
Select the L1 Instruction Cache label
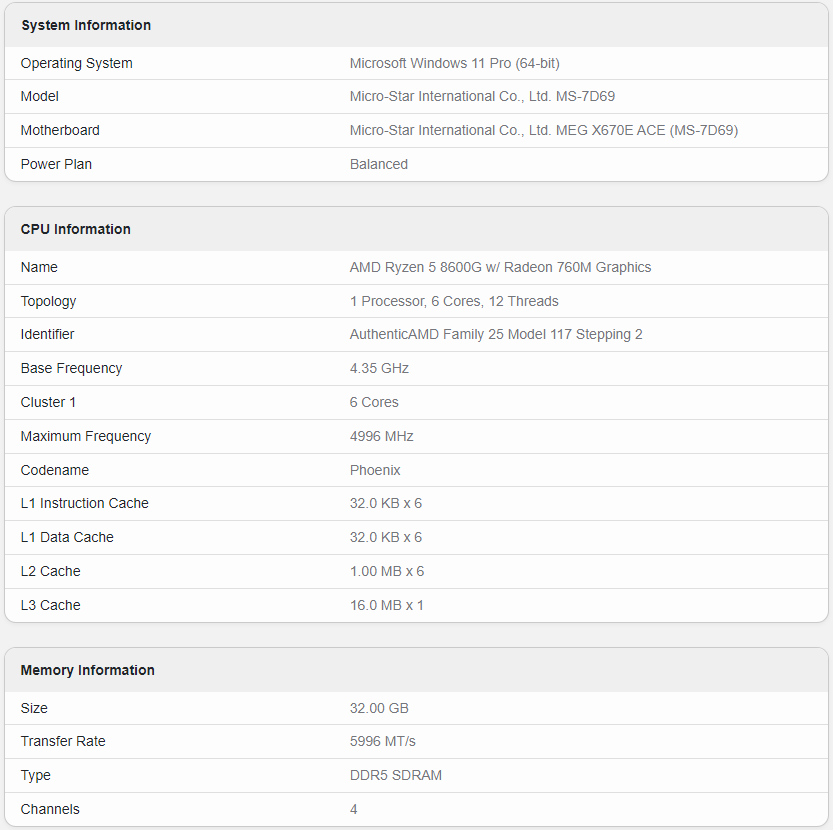tap(85, 503)
